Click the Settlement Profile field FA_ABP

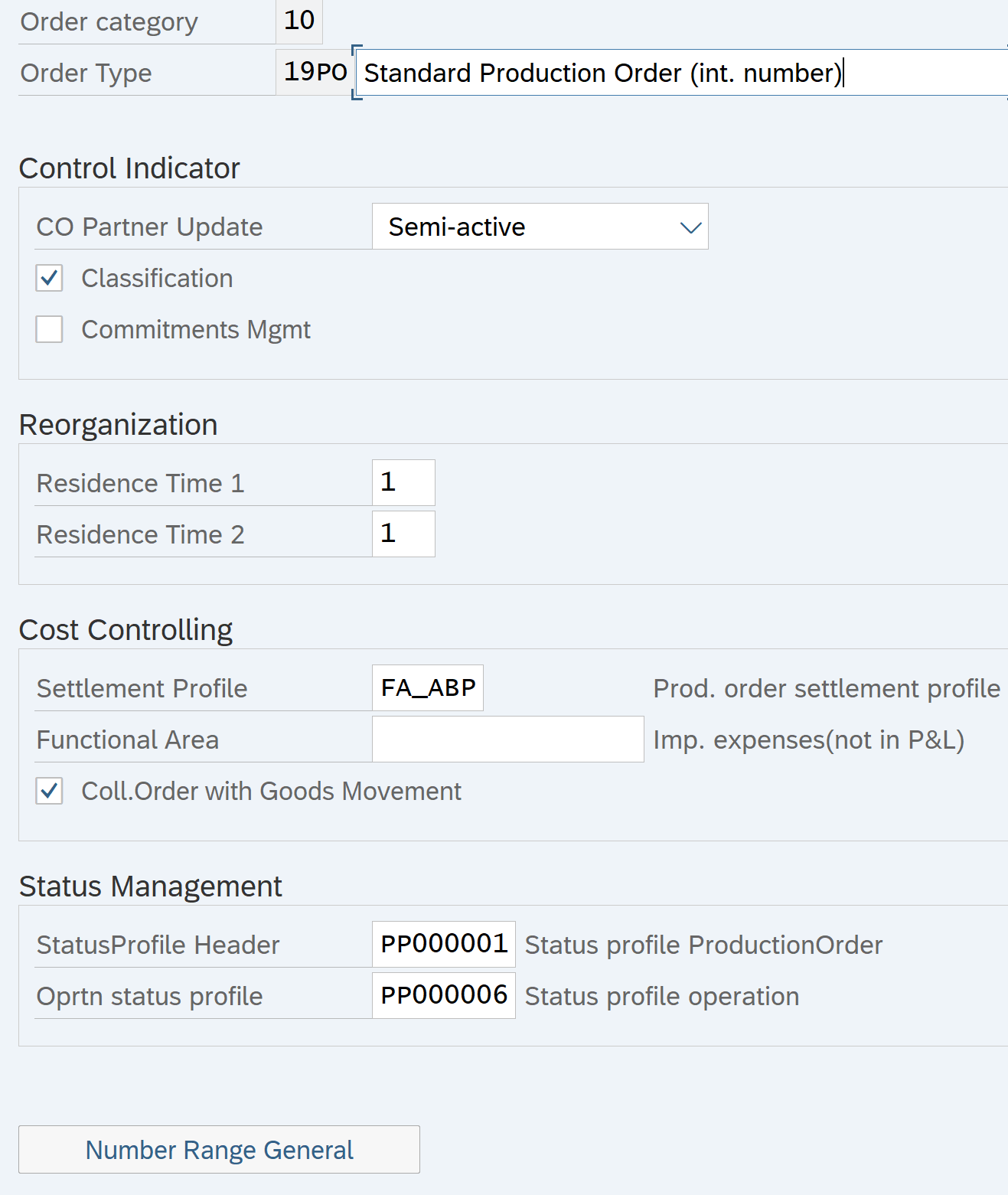428,687
